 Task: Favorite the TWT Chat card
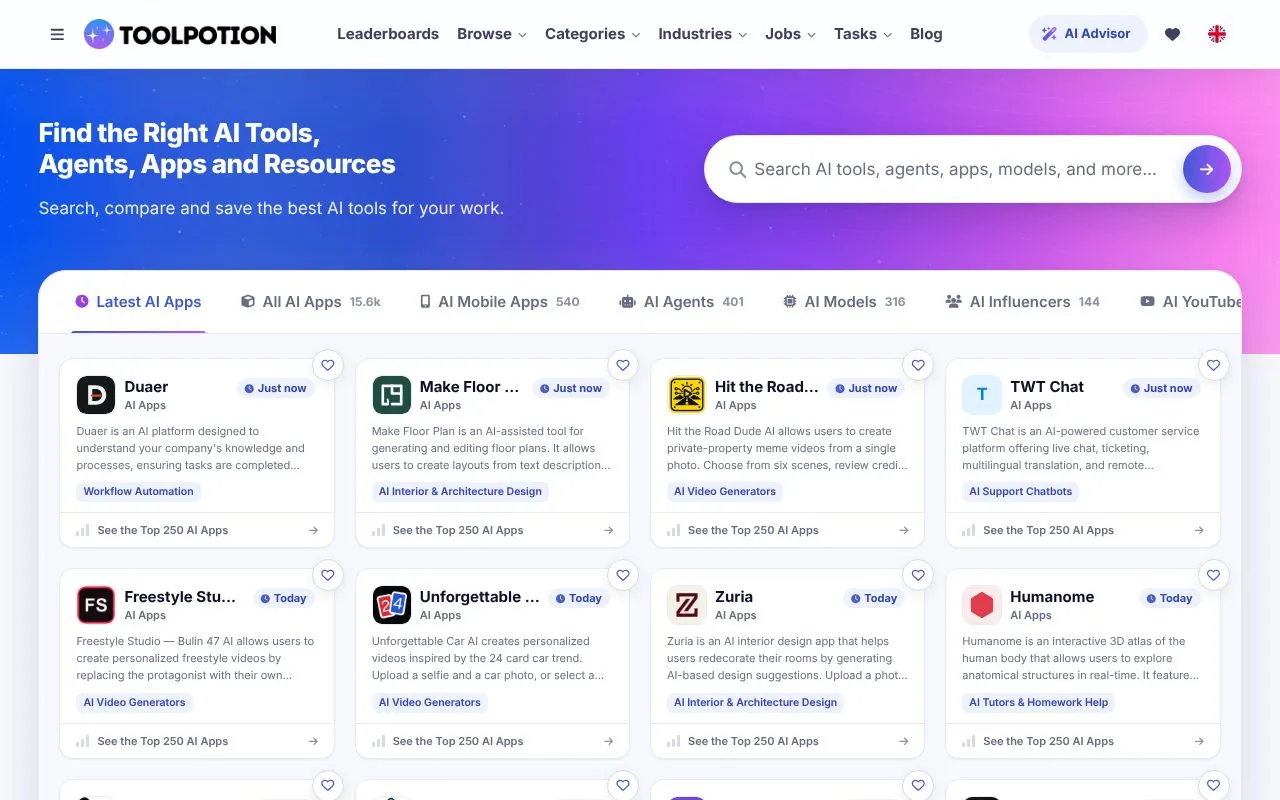pos(1213,365)
